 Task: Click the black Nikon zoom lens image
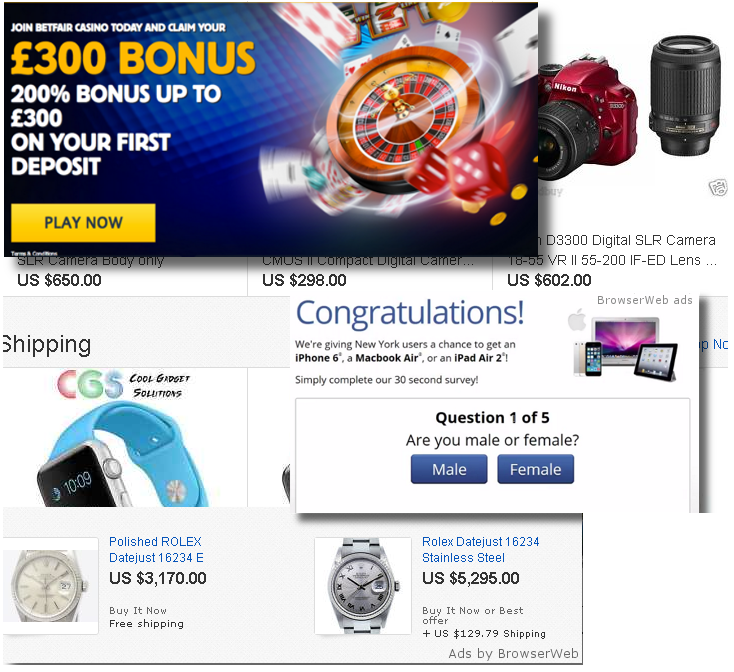[684, 95]
